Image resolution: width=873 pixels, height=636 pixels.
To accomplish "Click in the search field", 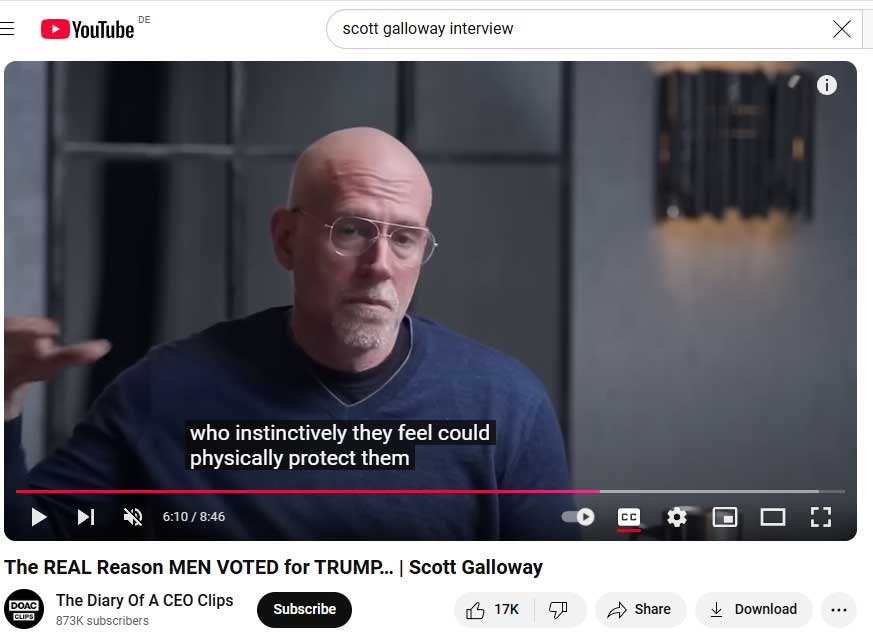I will coord(579,28).
